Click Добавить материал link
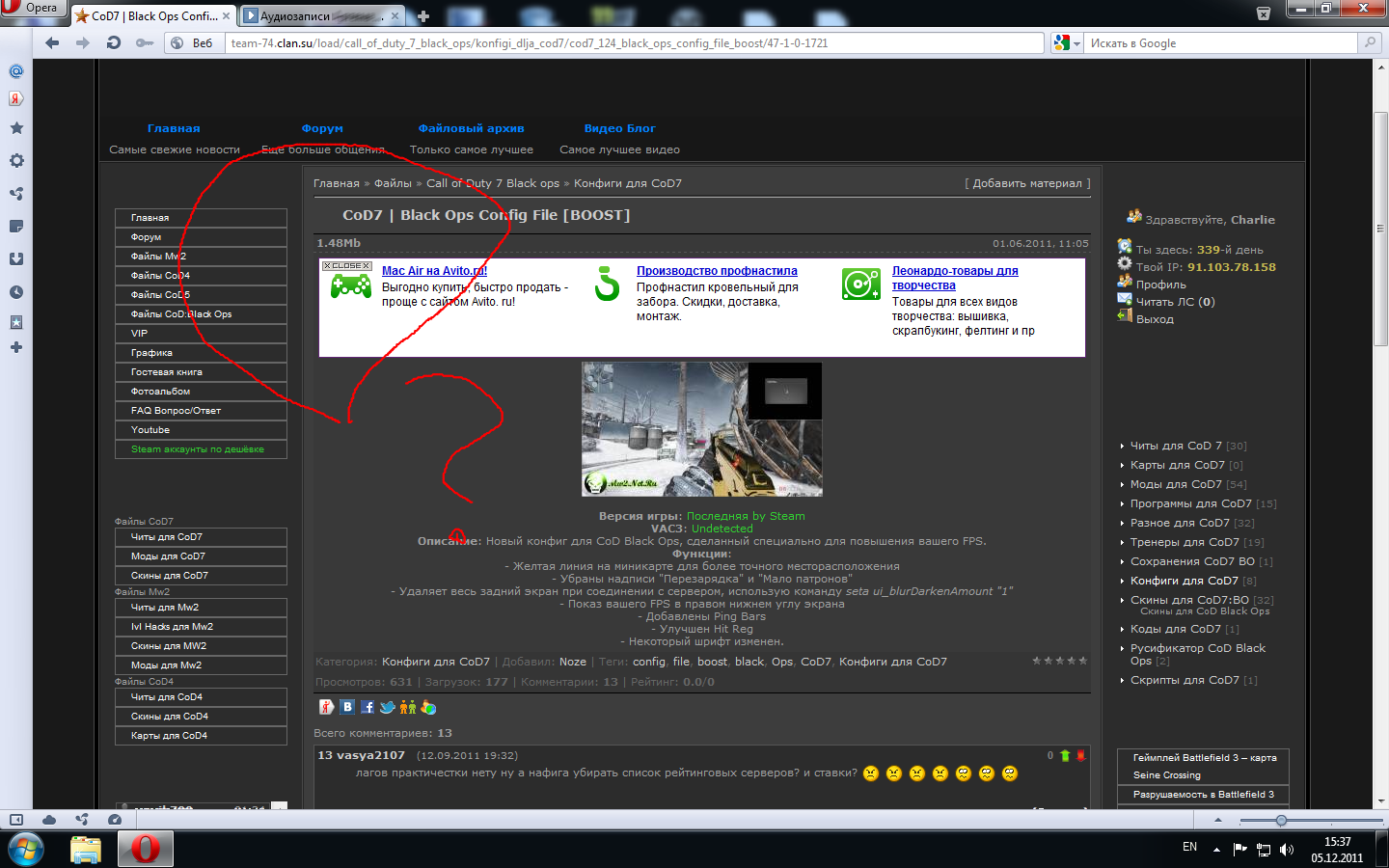The image size is (1389, 868). [x=1027, y=183]
